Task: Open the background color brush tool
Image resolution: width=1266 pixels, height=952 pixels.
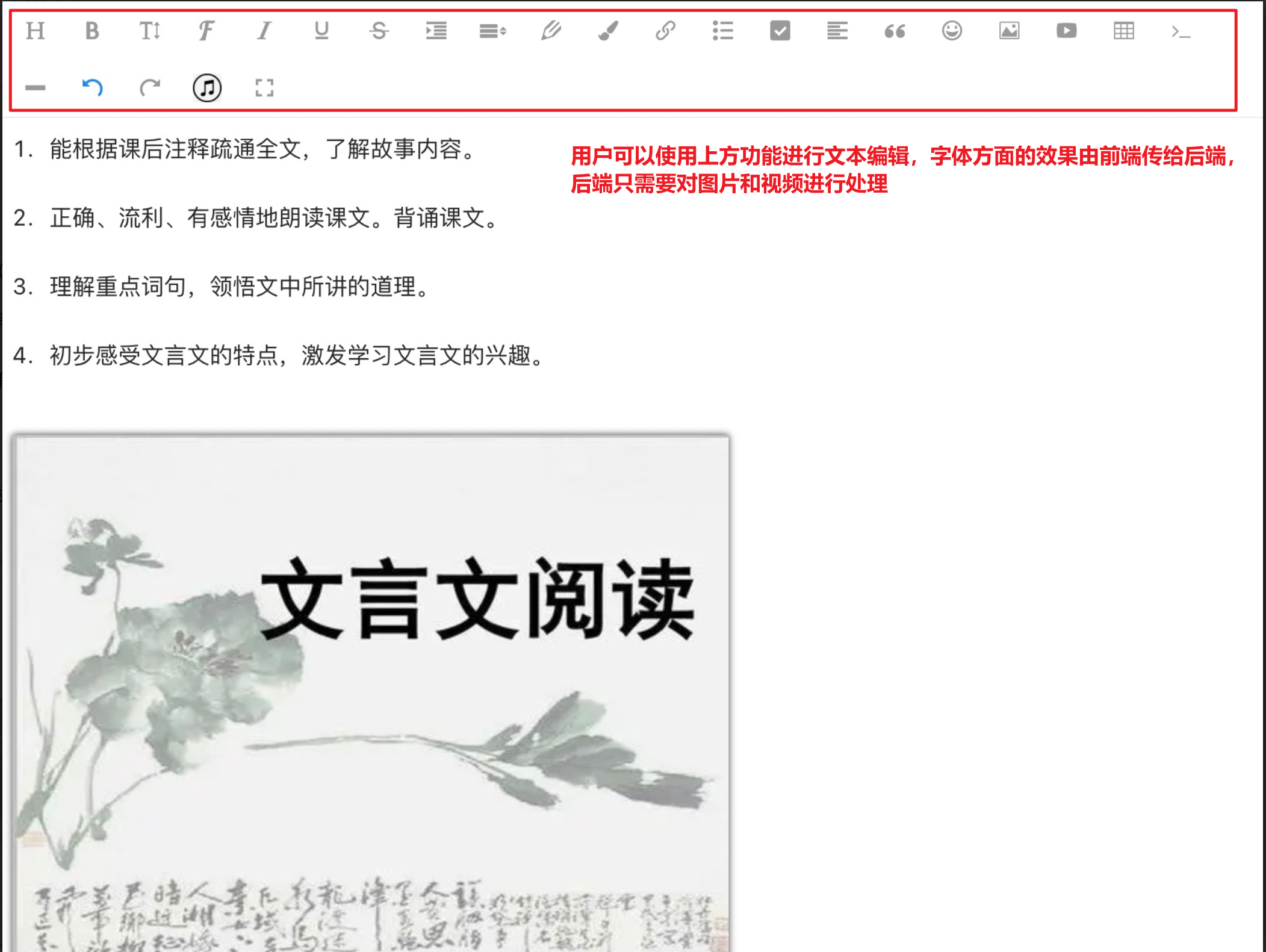Action: pos(608,31)
